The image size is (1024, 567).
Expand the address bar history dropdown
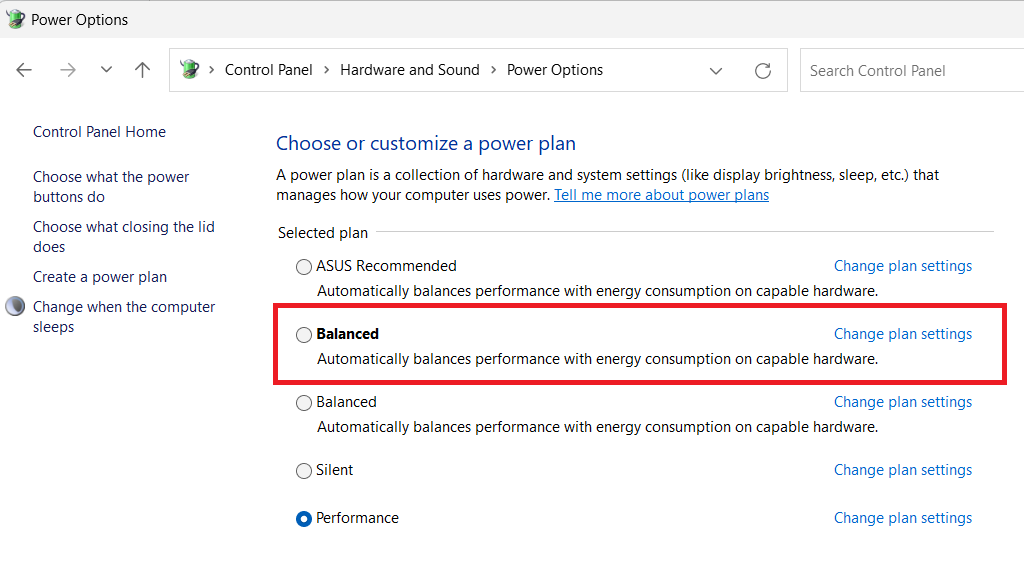click(x=716, y=71)
